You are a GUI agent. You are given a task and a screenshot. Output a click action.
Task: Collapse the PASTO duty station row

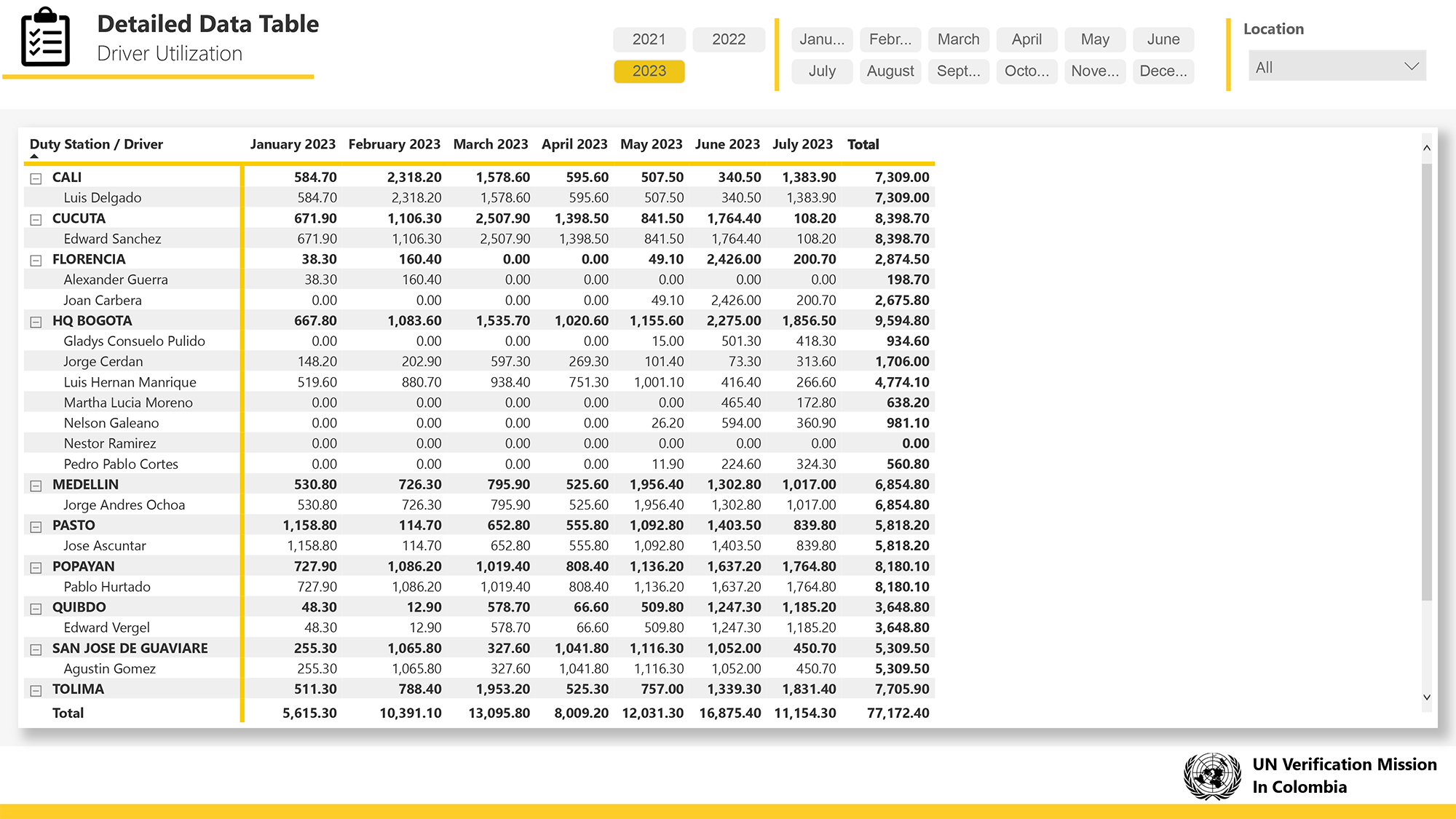(36, 526)
